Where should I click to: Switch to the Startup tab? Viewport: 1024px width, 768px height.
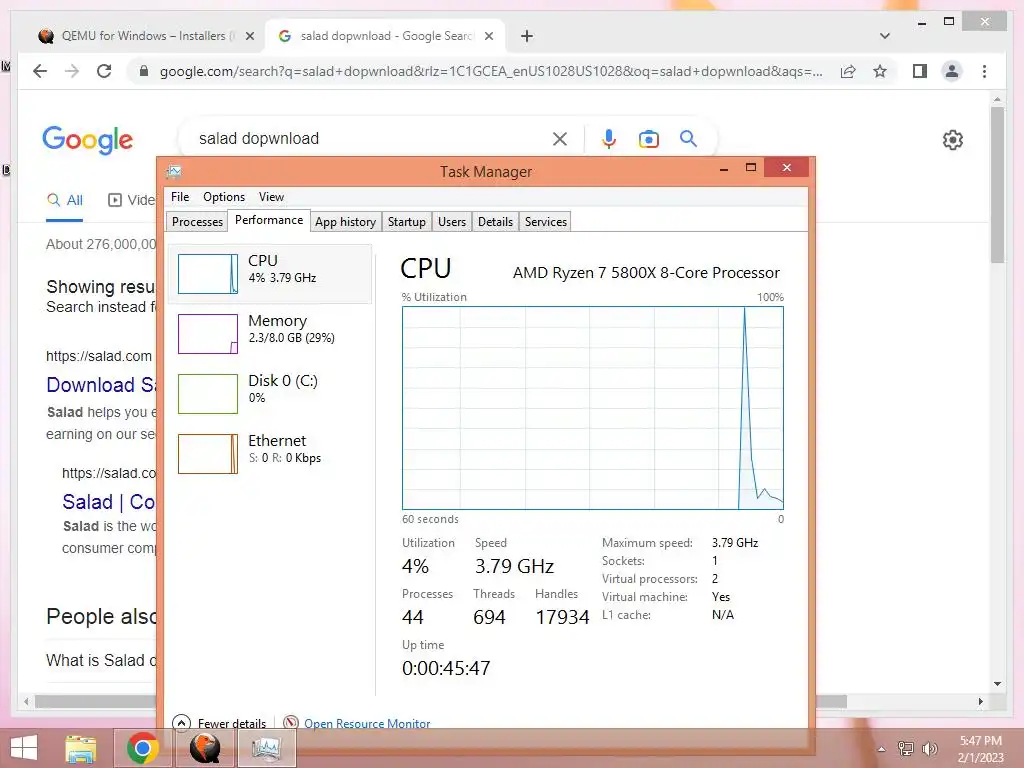click(x=406, y=221)
